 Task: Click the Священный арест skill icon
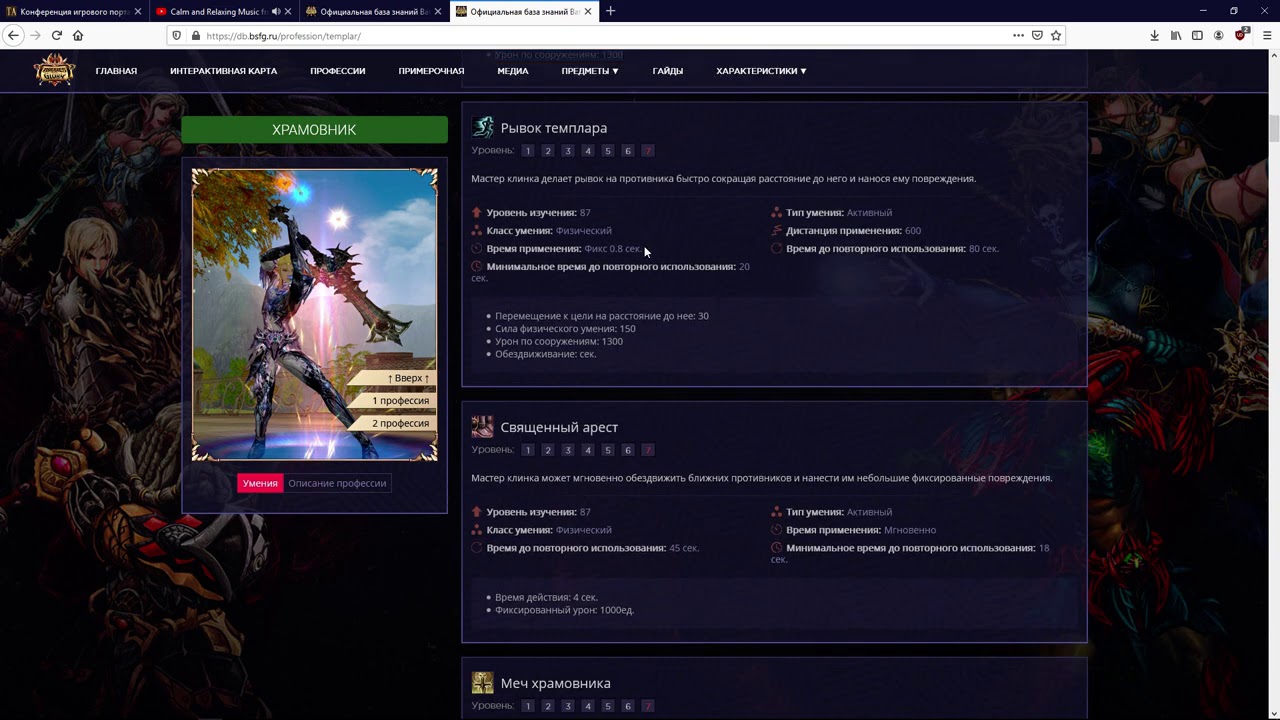[483, 427]
